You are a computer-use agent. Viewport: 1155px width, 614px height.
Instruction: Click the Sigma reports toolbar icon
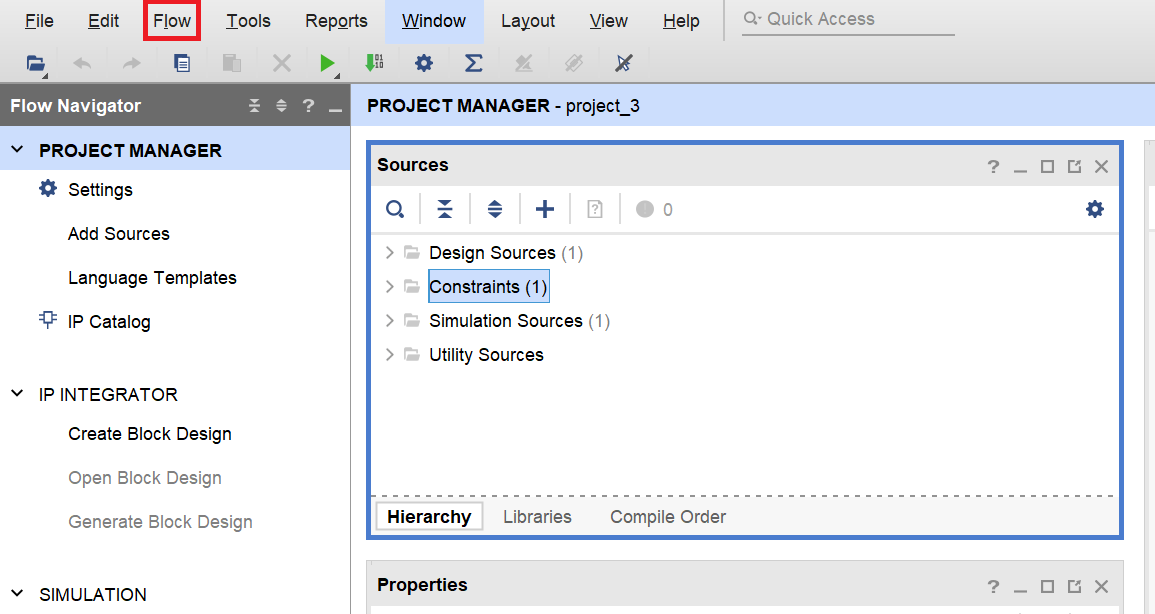point(474,63)
